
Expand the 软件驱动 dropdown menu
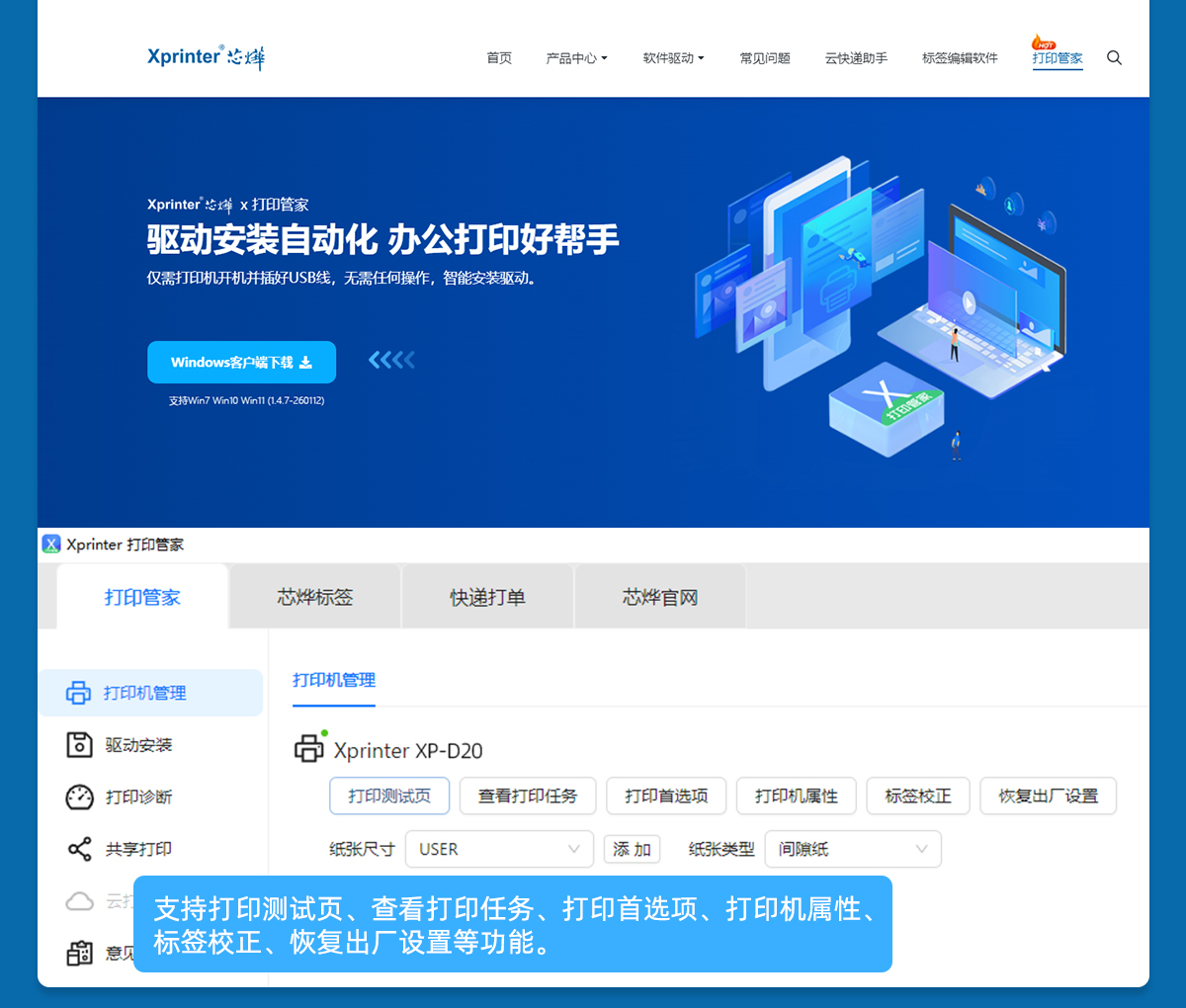point(673,58)
